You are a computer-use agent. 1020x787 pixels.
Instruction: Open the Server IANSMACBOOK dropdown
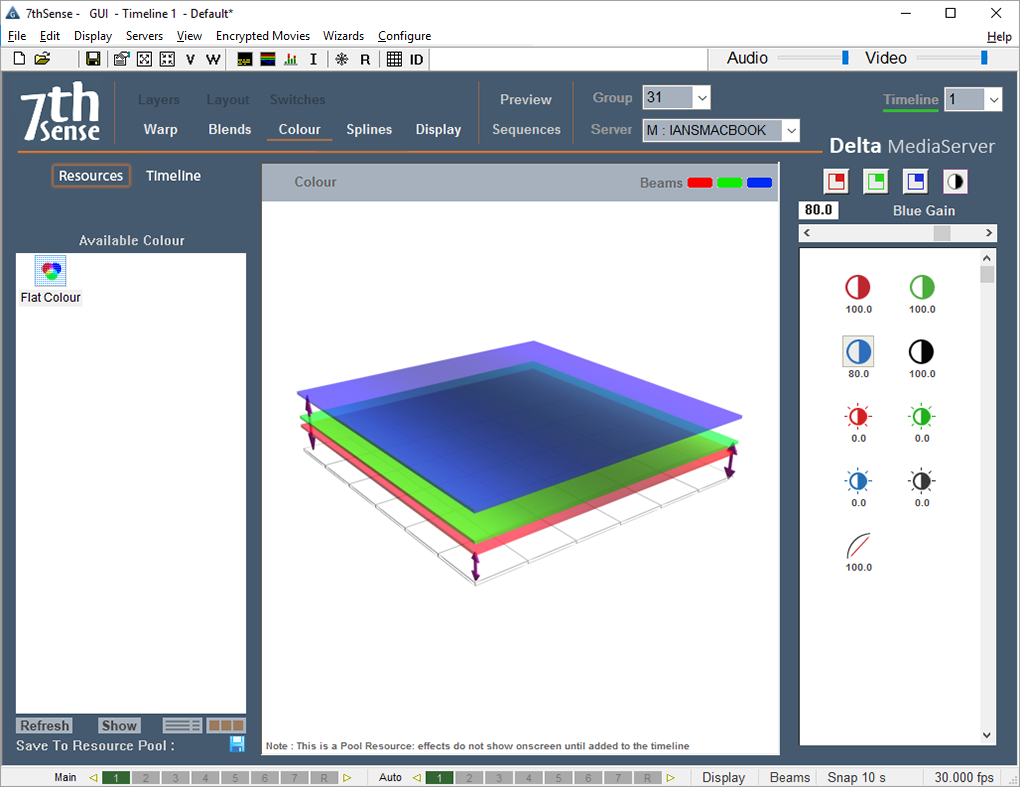point(791,130)
